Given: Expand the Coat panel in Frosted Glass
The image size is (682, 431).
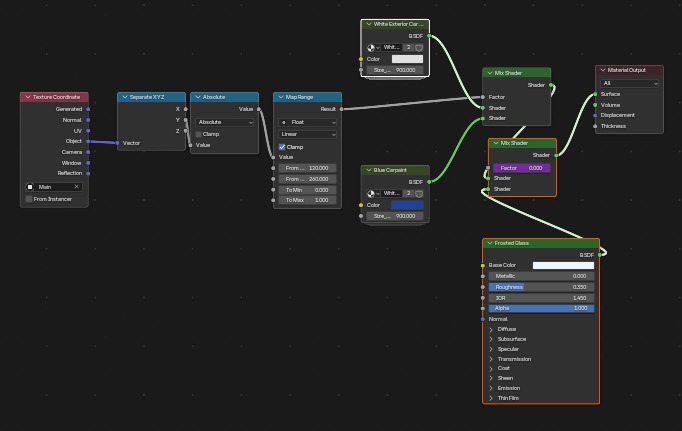Looking at the screenshot, I should (x=491, y=368).
